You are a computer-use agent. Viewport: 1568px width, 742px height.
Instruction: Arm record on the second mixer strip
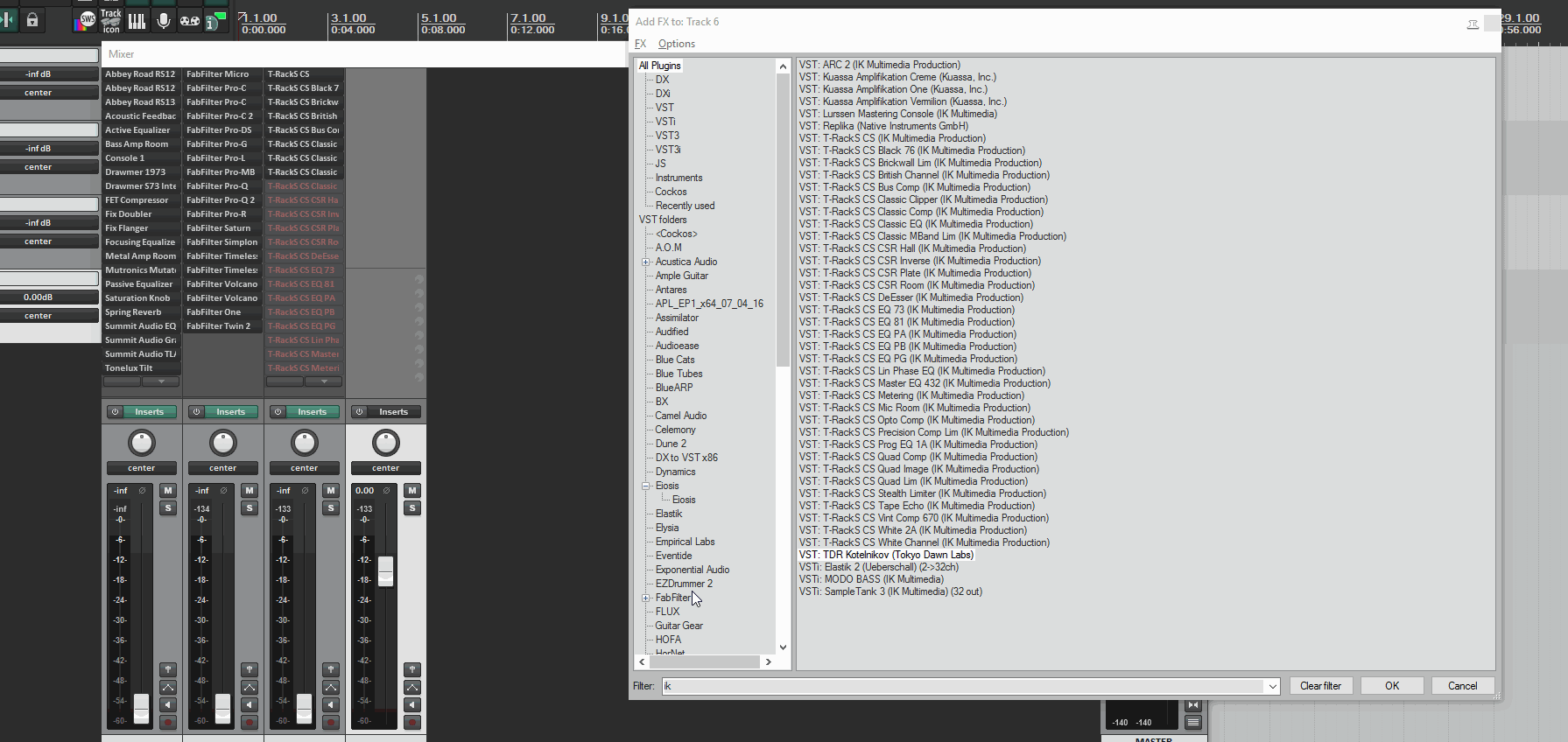coord(250,722)
